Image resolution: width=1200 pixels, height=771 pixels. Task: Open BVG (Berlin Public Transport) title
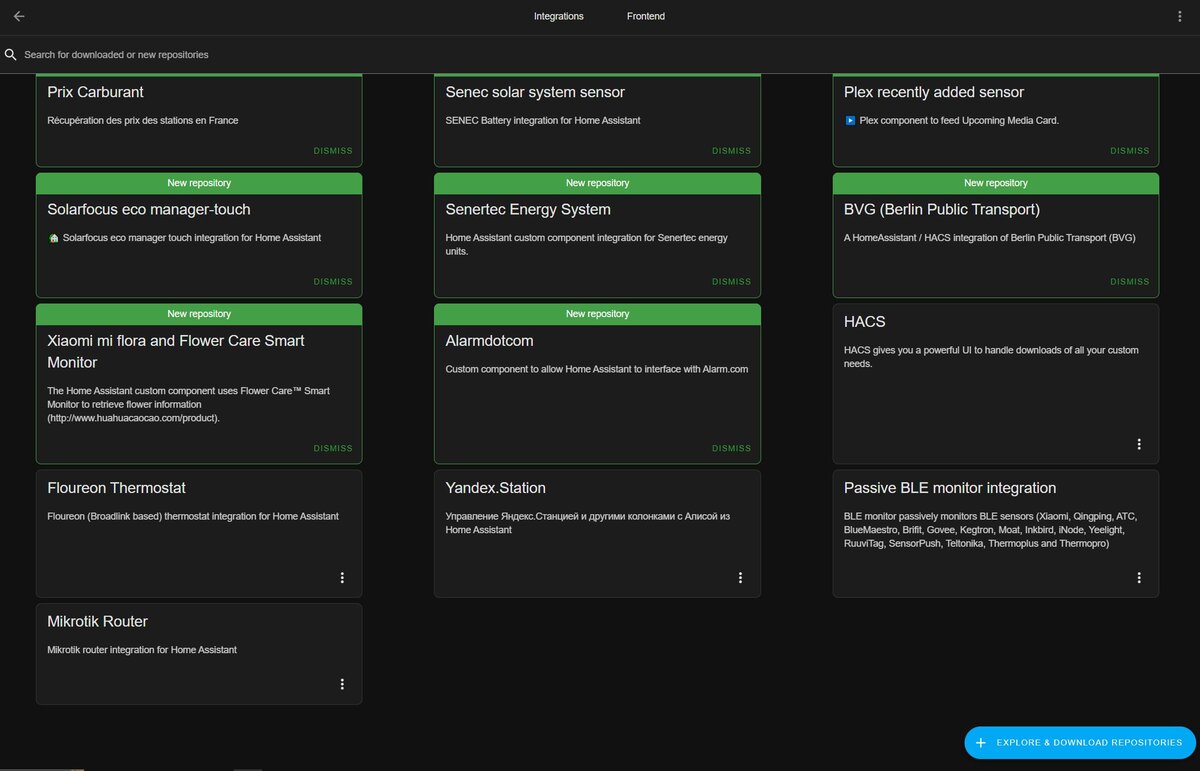(x=942, y=210)
